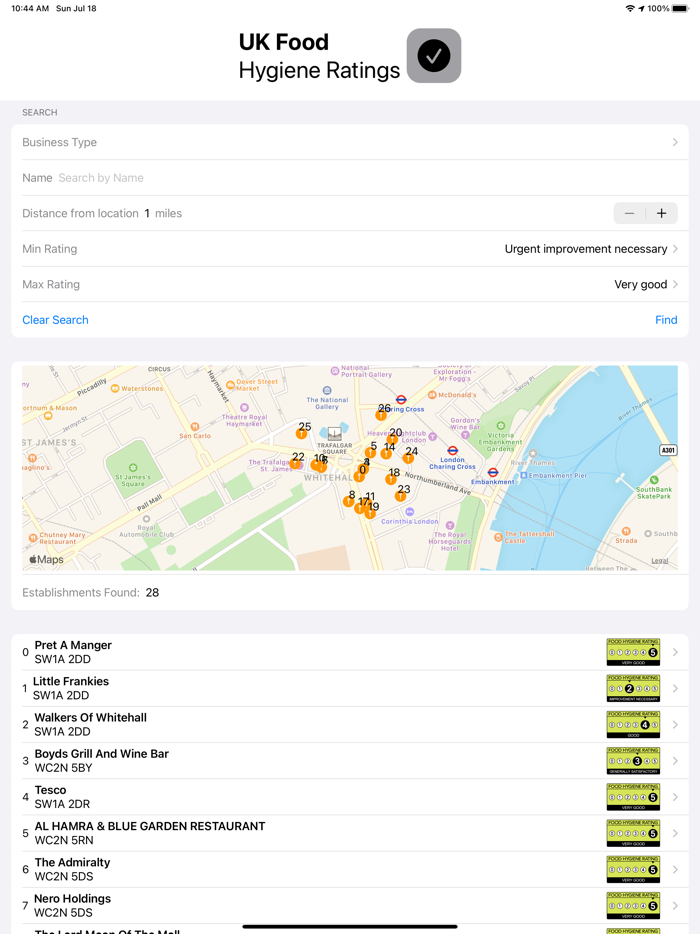Increase distance with the plus stepper
700x934 pixels.
coord(661,213)
